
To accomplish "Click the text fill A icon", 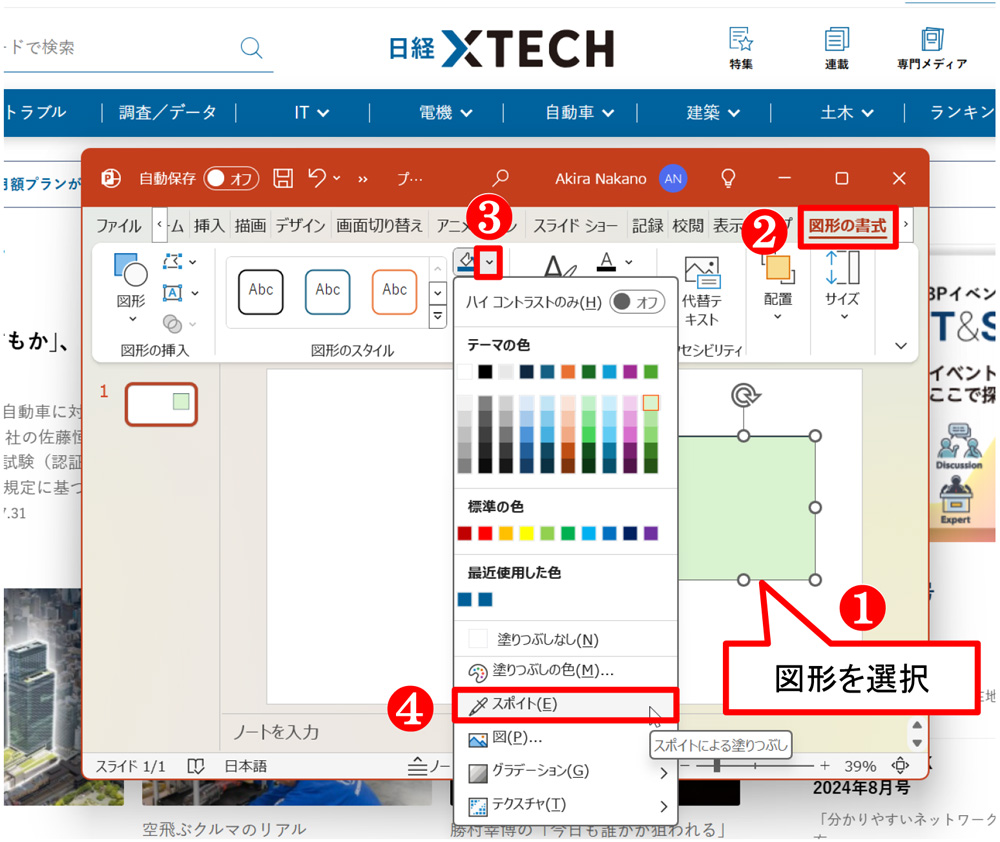I will point(607,261).
